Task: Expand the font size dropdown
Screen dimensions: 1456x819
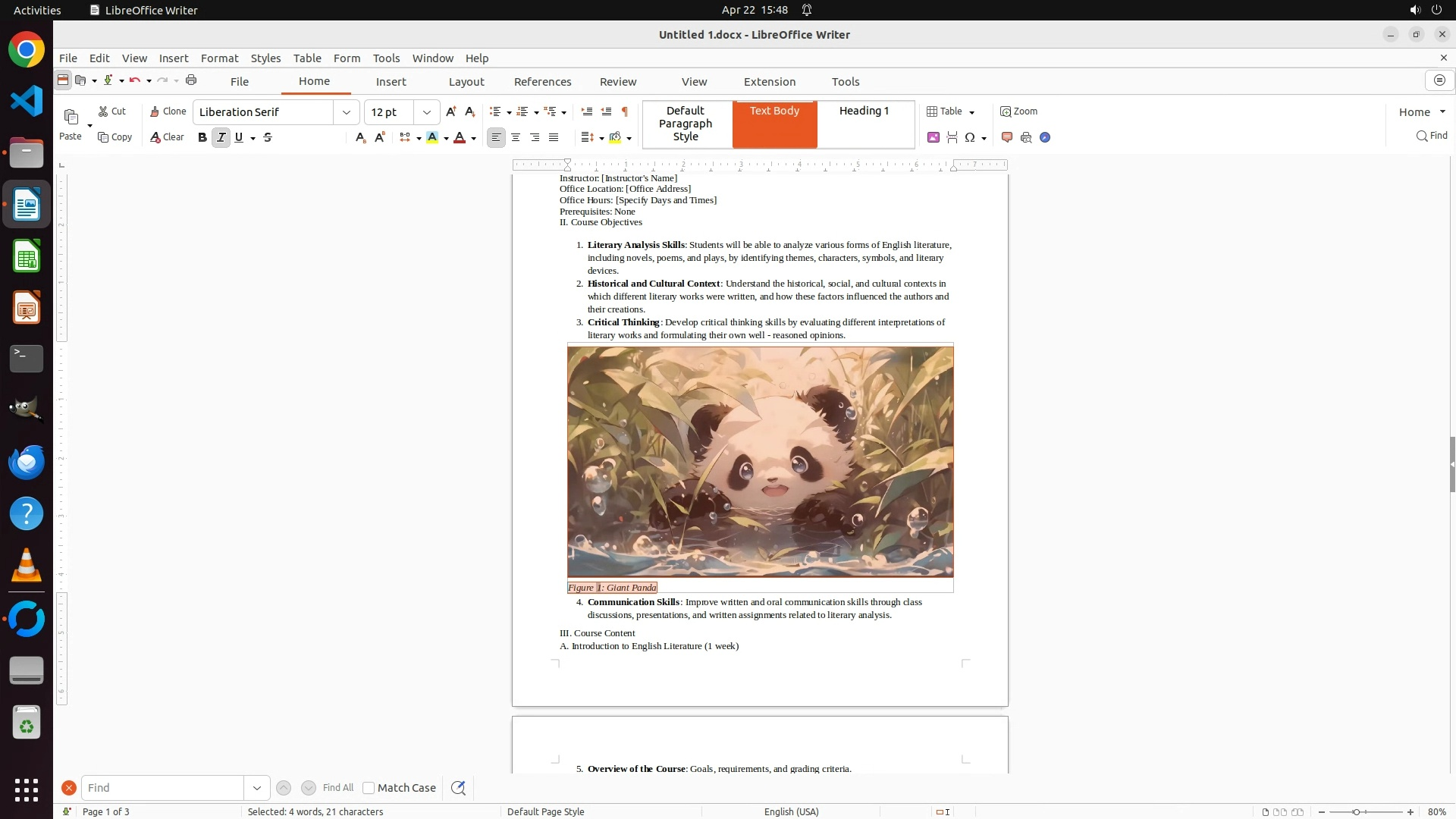Action: [x=427, y=112]
